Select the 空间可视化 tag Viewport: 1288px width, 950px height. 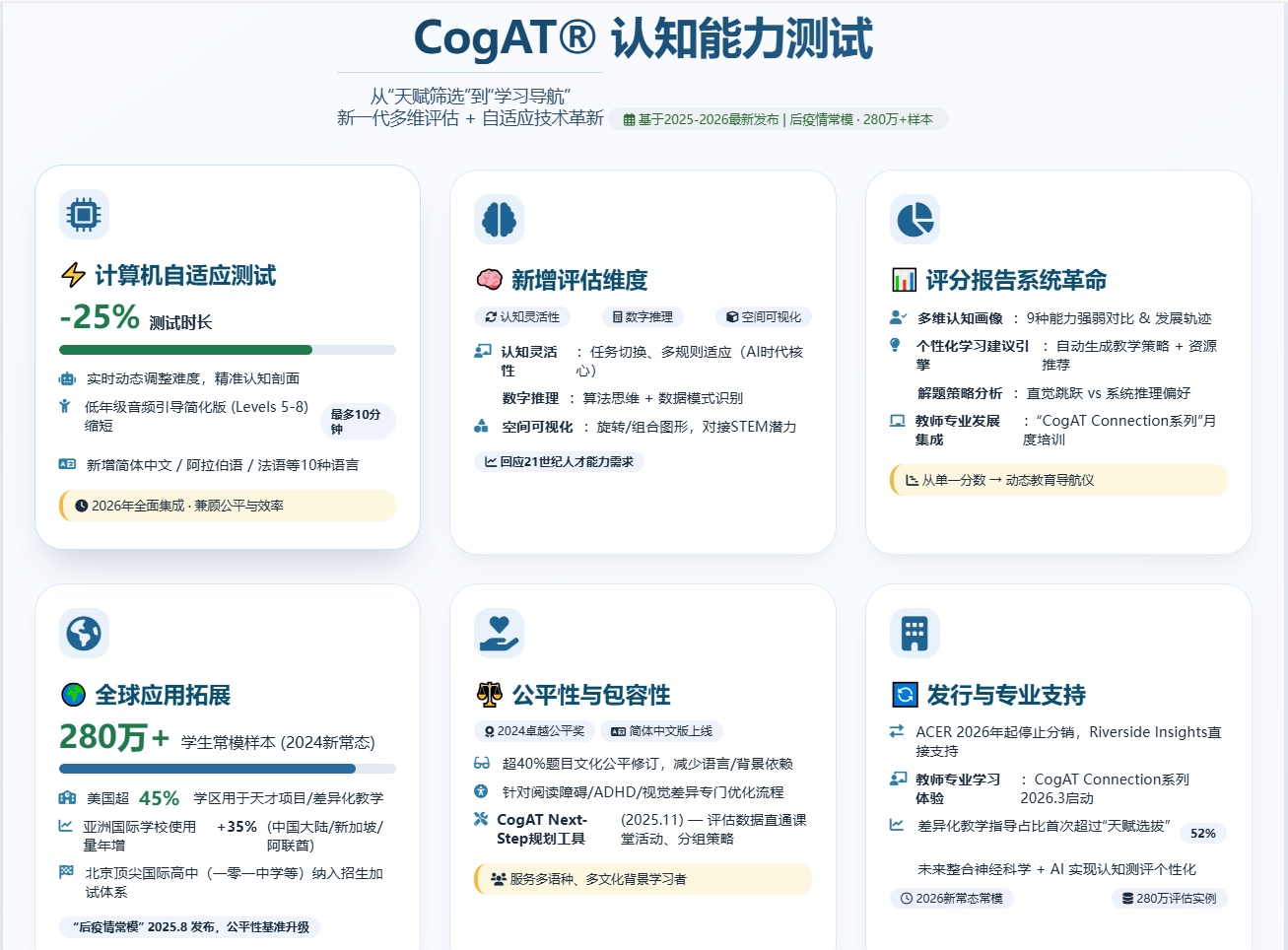(764, 317)
